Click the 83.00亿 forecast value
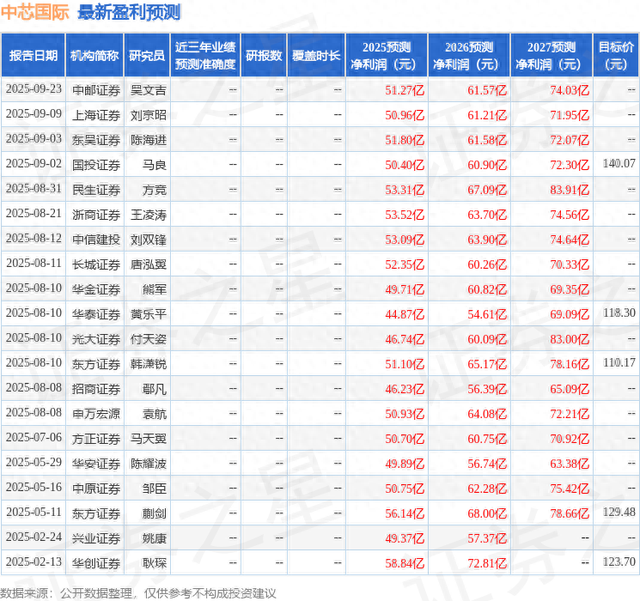 click(569, 339)
